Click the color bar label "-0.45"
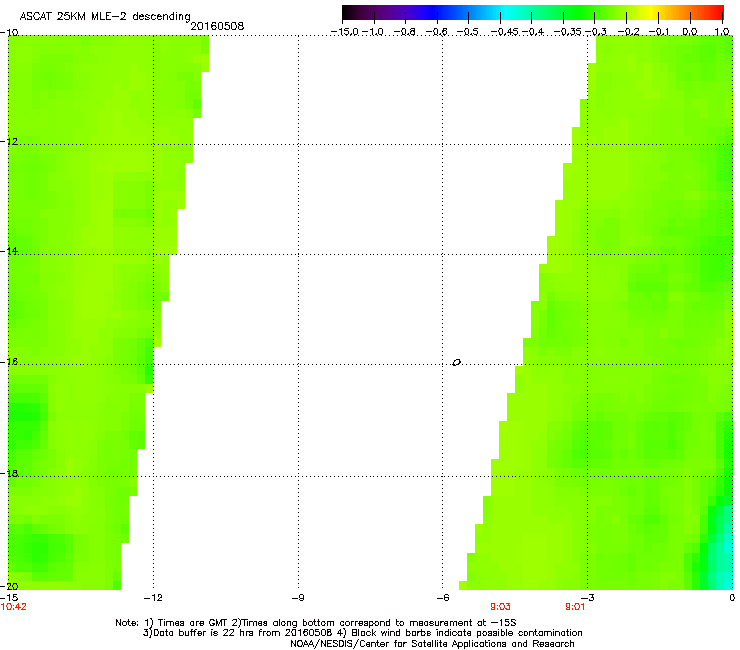Image resolution: width=740 pixels, height=650 pixels. (x=505, y=32)
